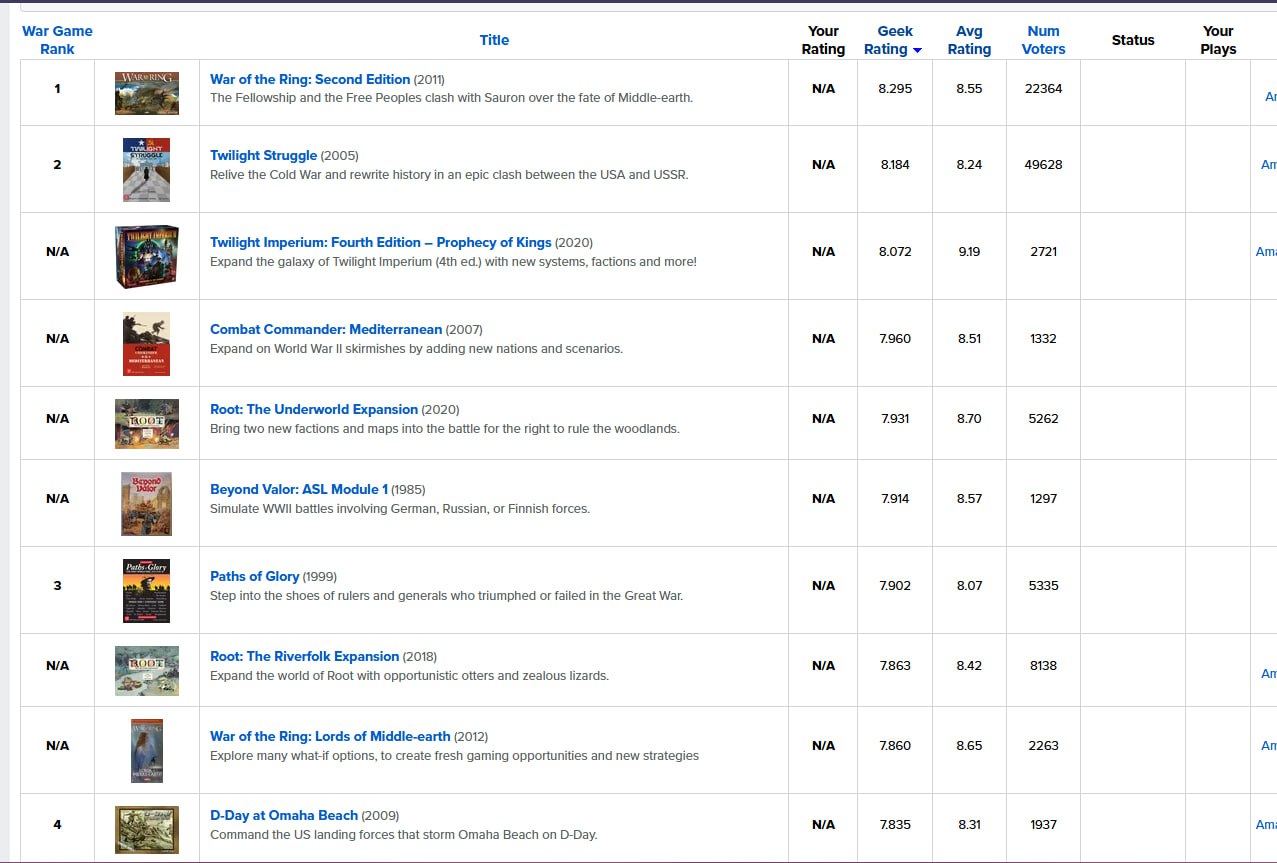Click the Geek Rating sort arrow
The image size is (1277, 863).
917,50
